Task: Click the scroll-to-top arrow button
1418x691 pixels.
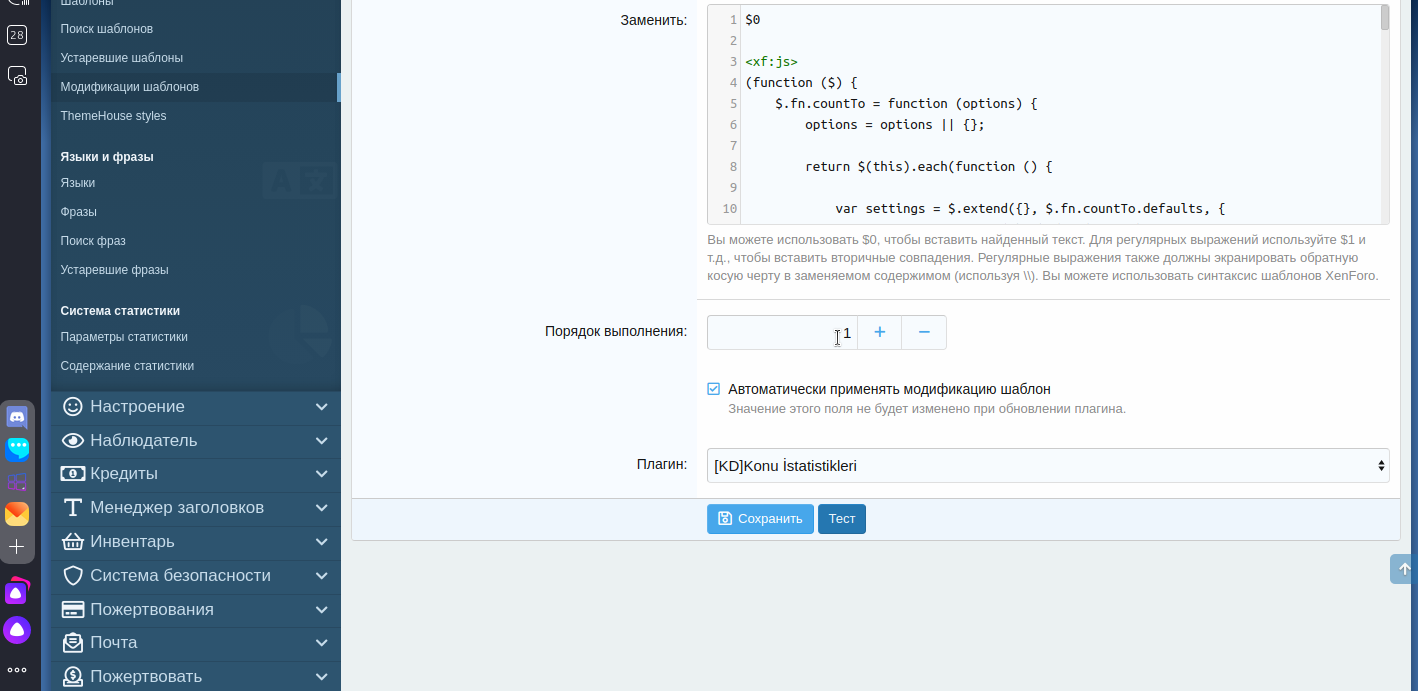Action: point(1403,569)
